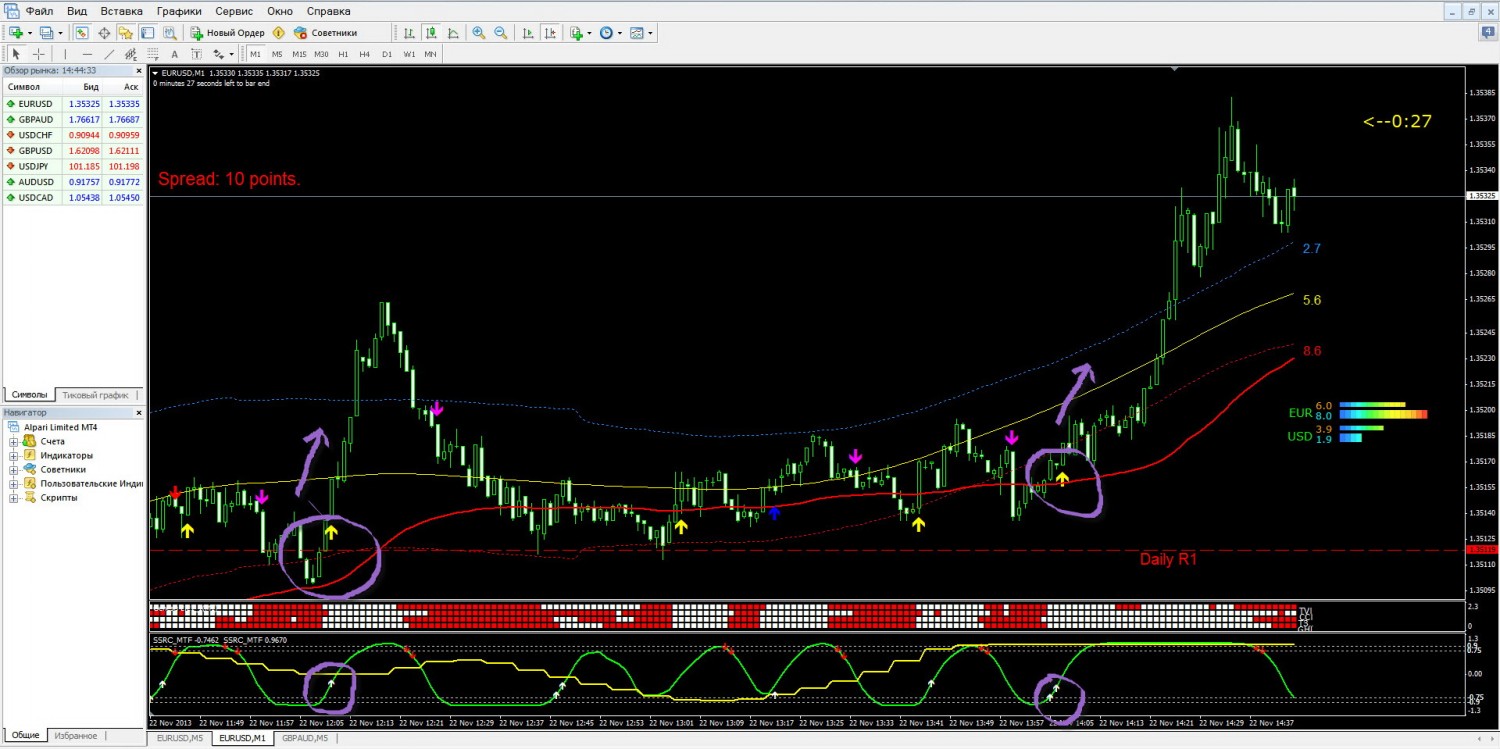Click the Zoom In magnifier icon
The height and width of the screenshot is (749, 1500).
pos(479,33)
